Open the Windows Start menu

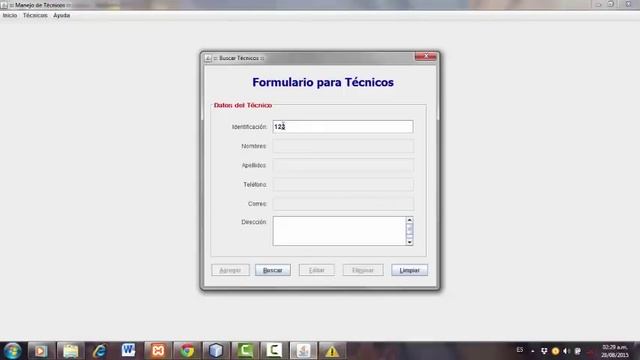click(x=12, y=351)
